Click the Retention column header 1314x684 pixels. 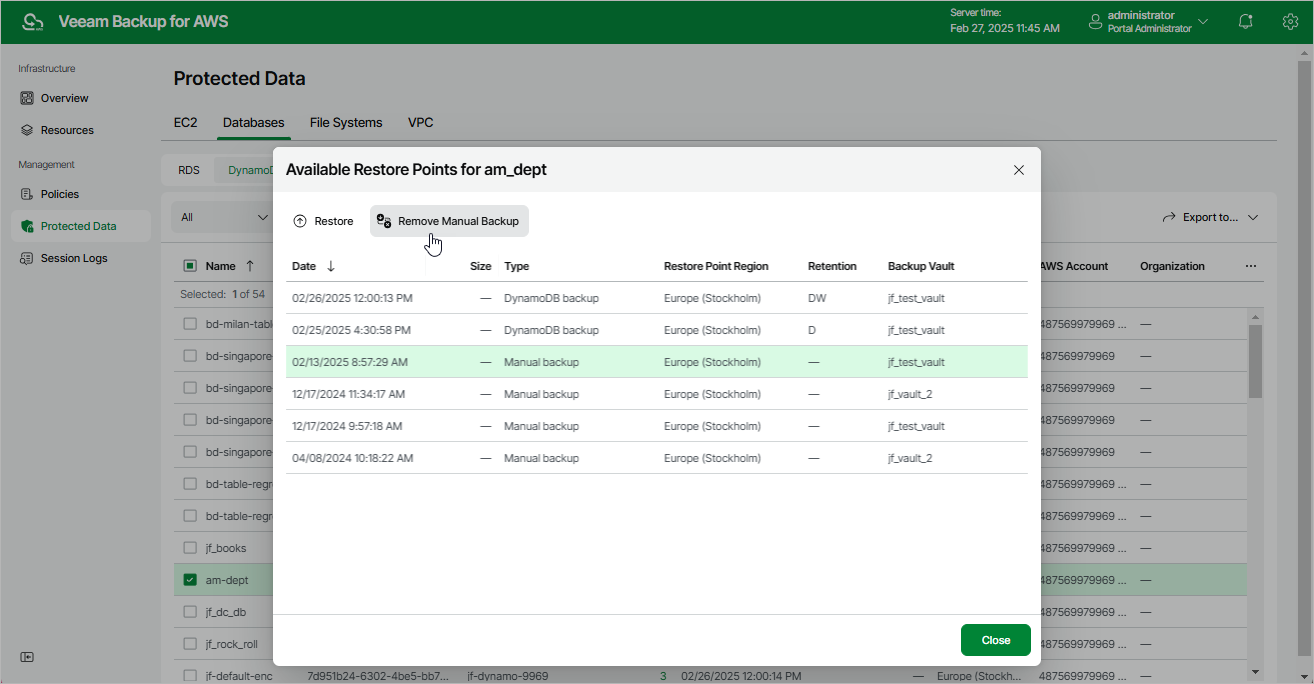(x=832, y=266)
